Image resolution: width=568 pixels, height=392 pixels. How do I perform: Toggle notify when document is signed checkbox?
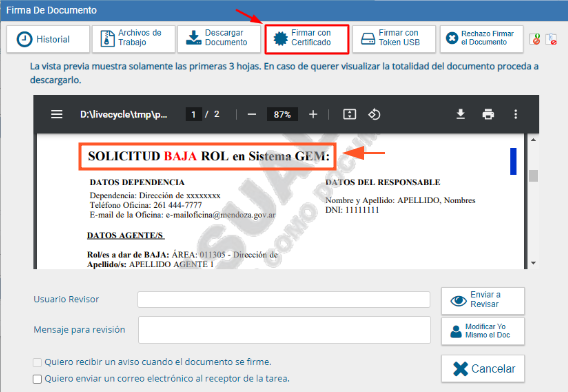tap(37, 362)
